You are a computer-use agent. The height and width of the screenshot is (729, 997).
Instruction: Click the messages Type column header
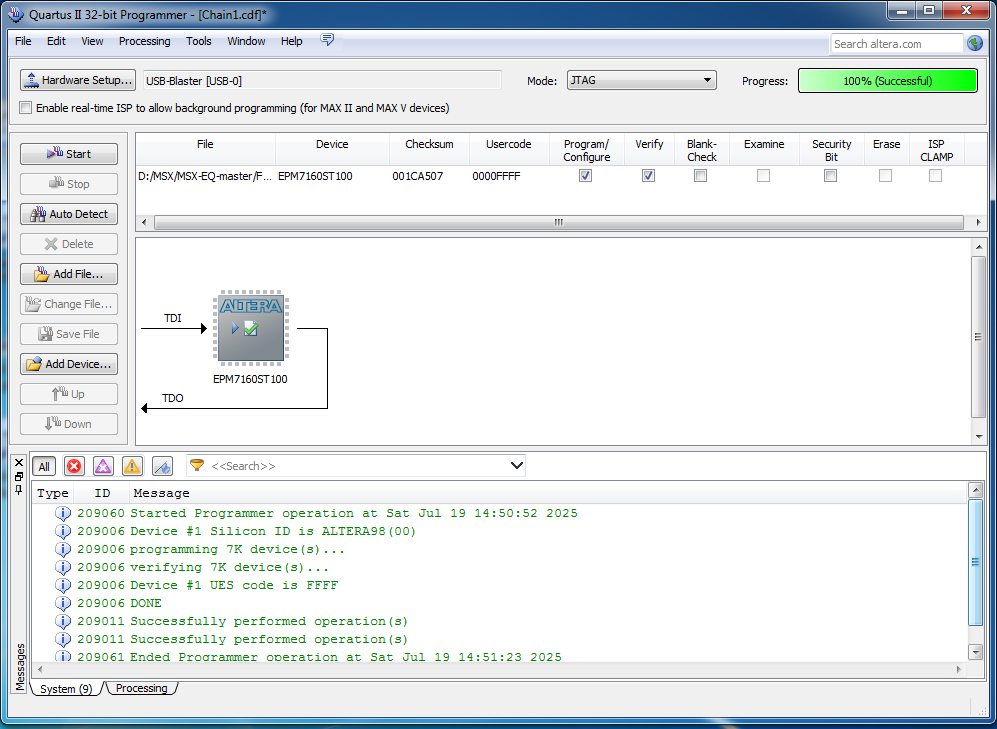(53, 493)
